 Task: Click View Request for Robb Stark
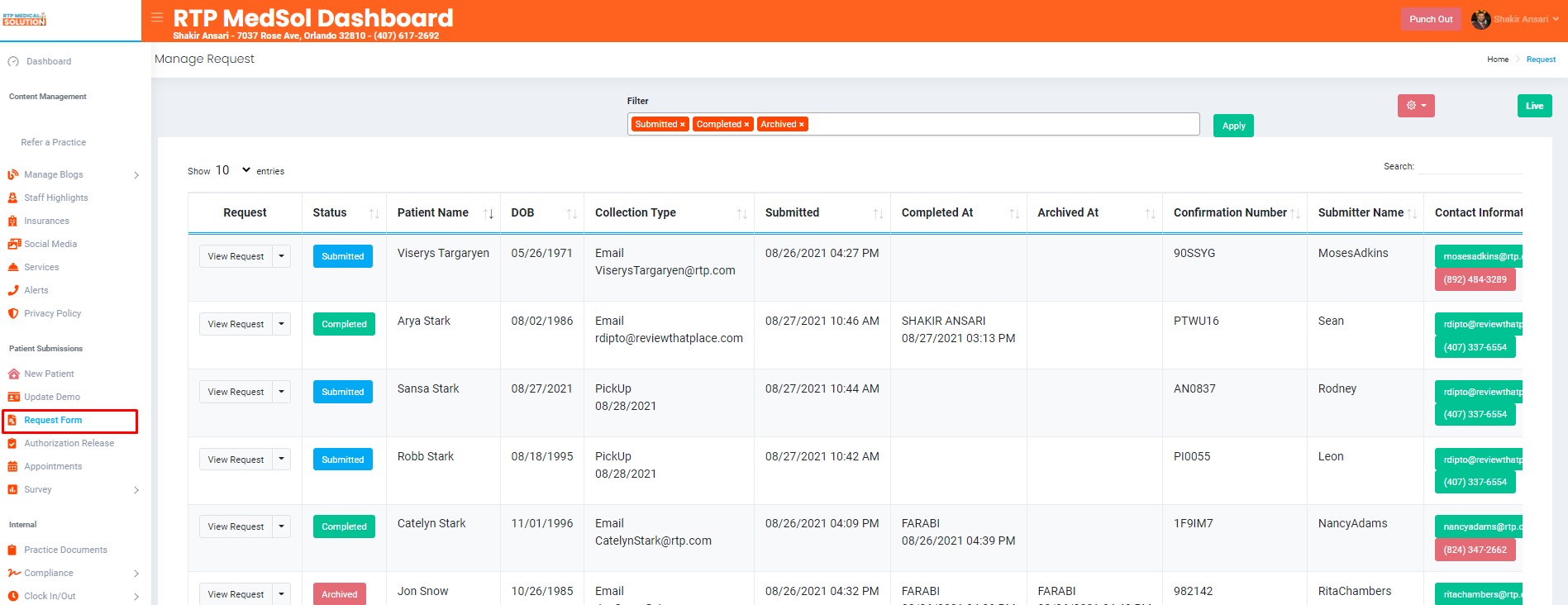click(x=236, y=460)
